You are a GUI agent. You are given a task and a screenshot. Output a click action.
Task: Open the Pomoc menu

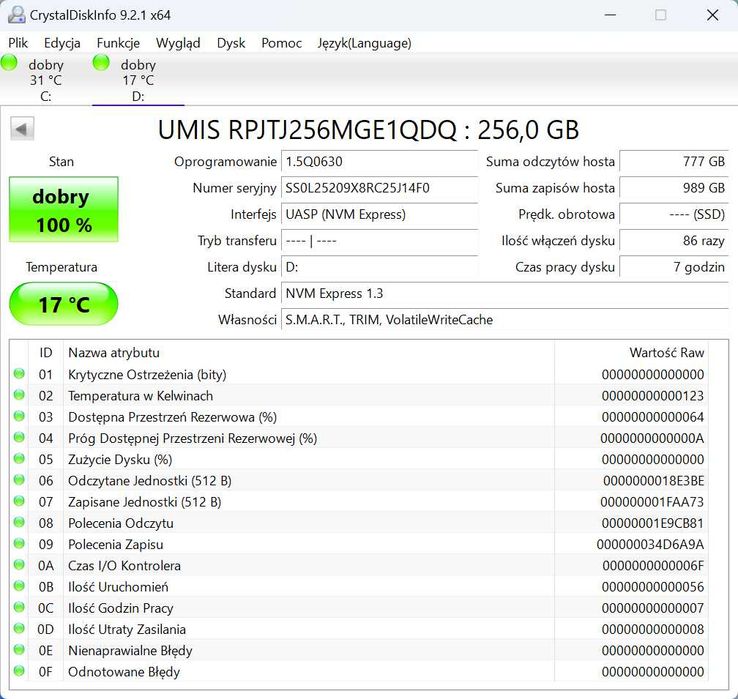point(281,43)
